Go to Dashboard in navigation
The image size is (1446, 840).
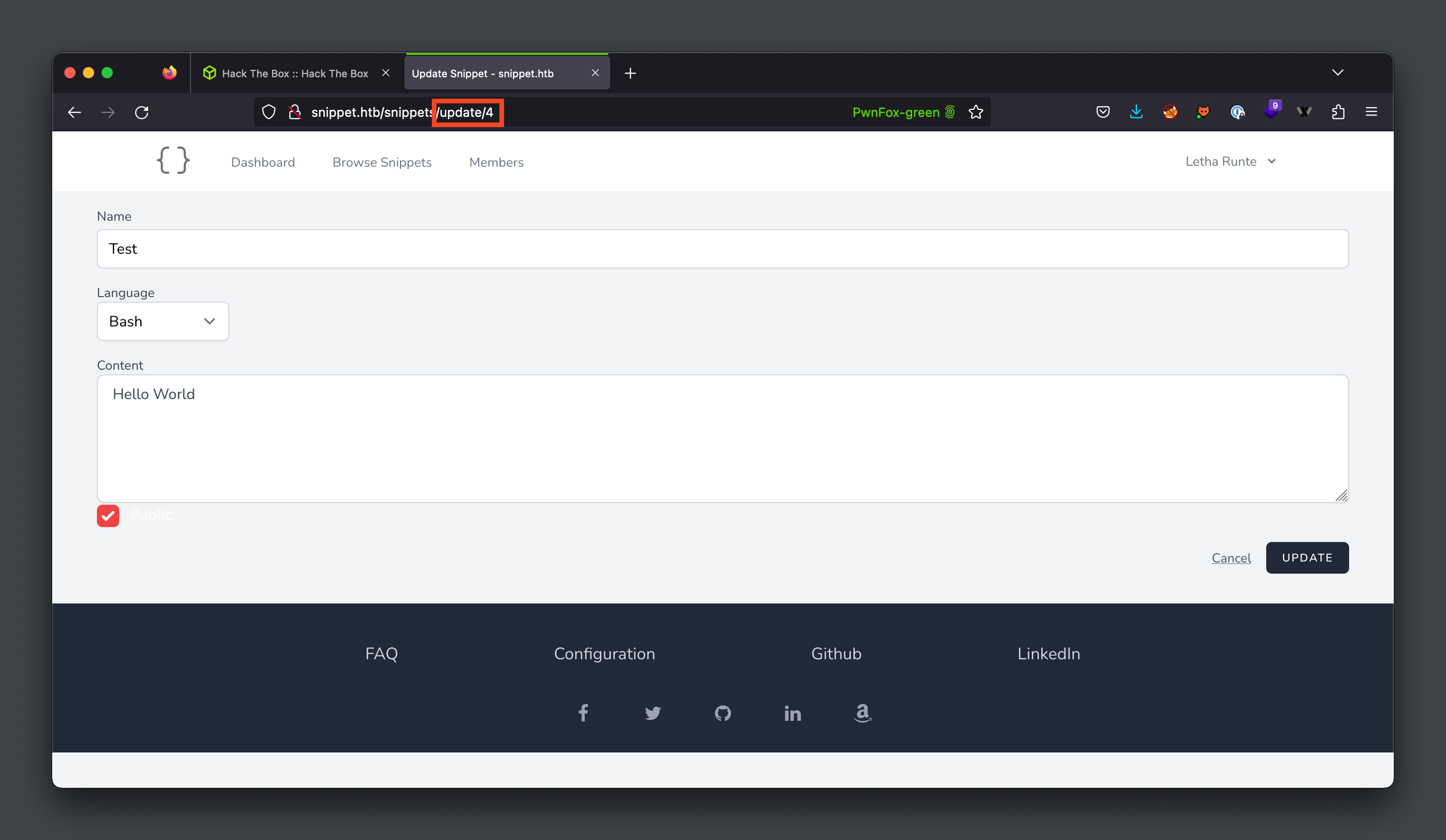(x=263, y=162)
